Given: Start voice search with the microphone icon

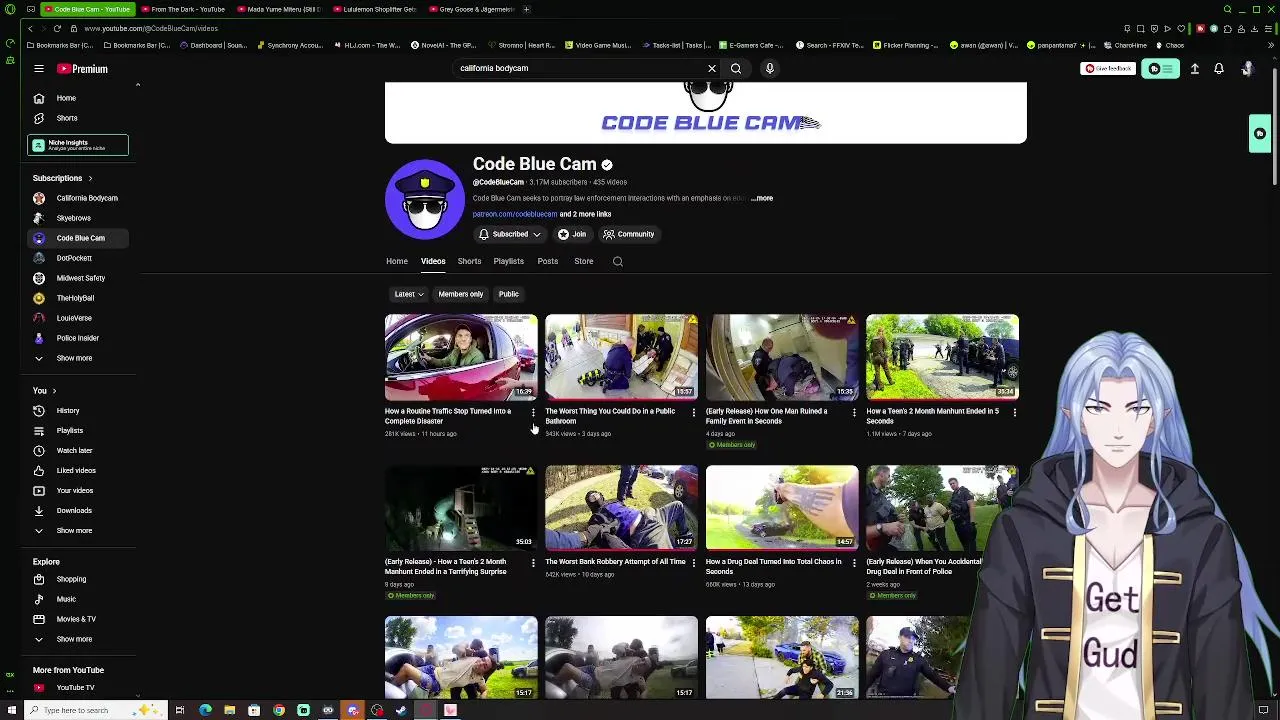Looking at the screenshot, I should click(x=769, y=68).
